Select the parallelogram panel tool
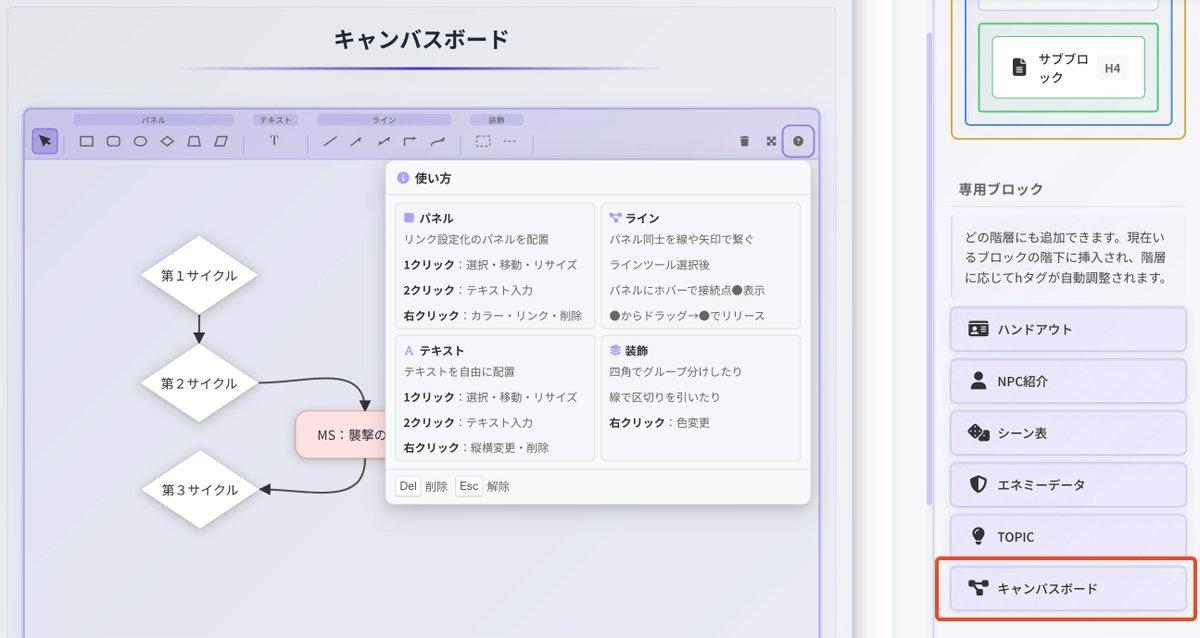This screenshot has height=638, width=1200. pos(222,141)
